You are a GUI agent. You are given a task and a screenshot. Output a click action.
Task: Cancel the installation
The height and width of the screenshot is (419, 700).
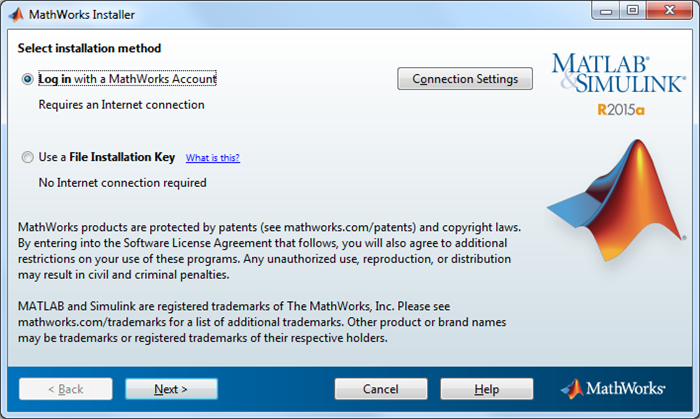[380, 388]
